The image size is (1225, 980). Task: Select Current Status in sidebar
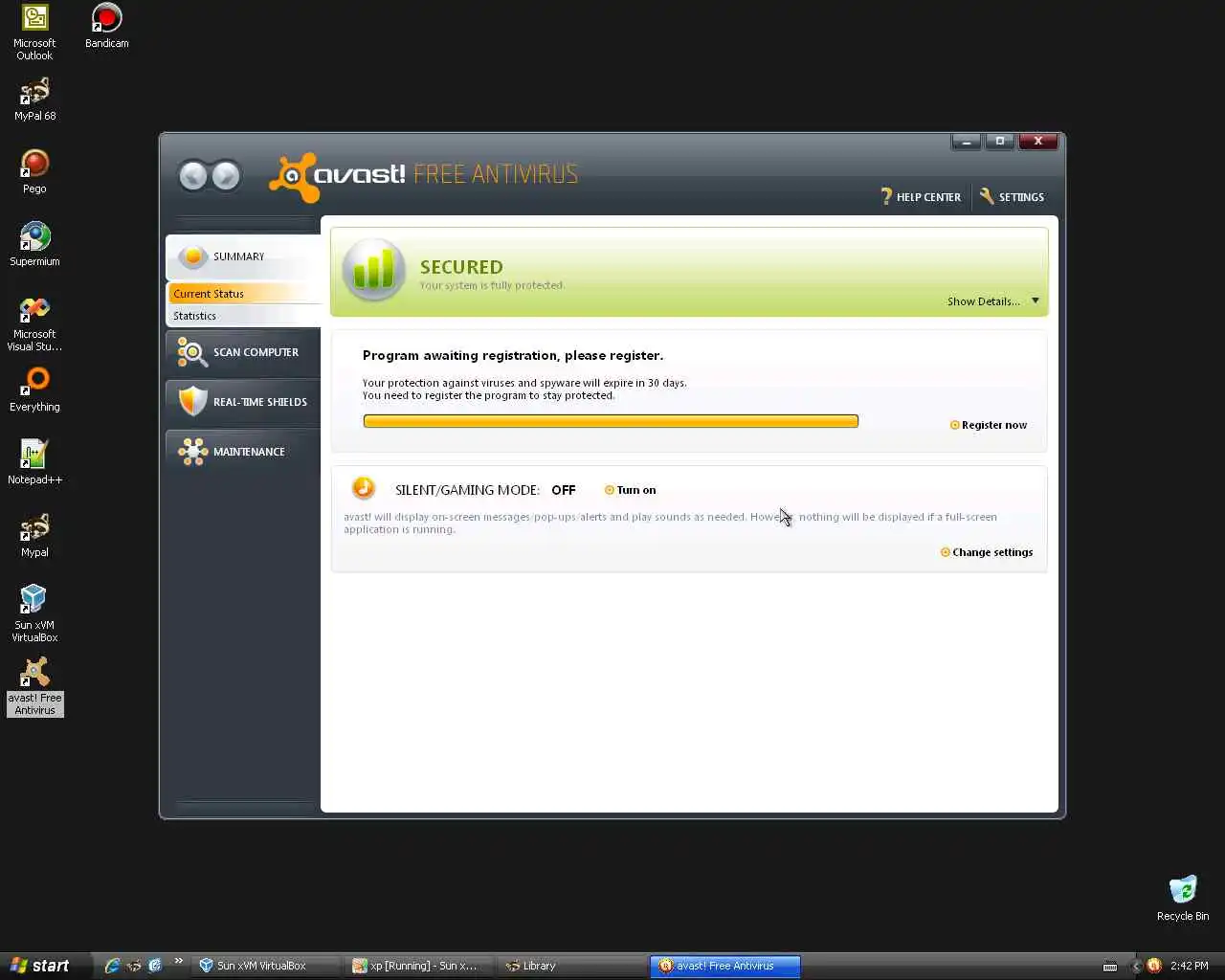point(243,294)
